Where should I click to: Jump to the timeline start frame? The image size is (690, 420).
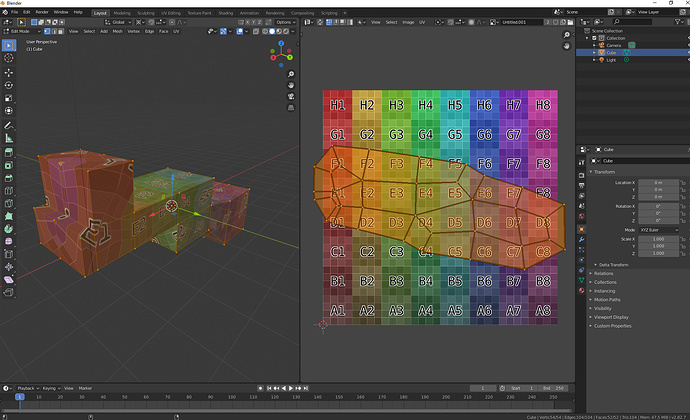click(269, 388)
